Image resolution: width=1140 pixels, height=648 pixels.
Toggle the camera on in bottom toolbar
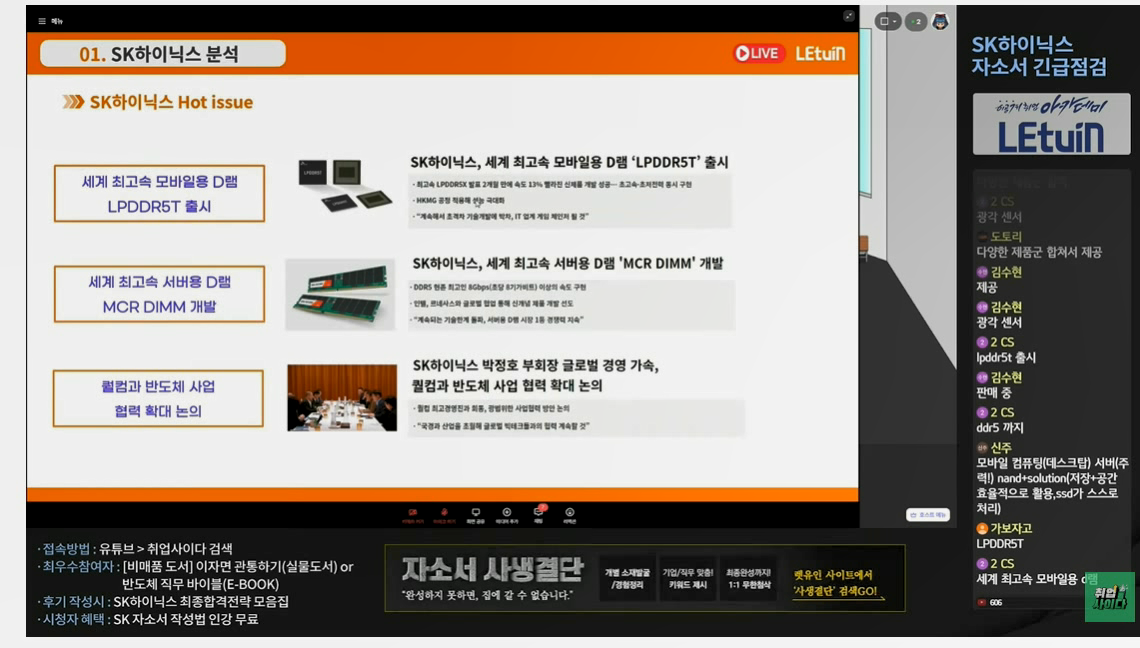pos(412,516)
